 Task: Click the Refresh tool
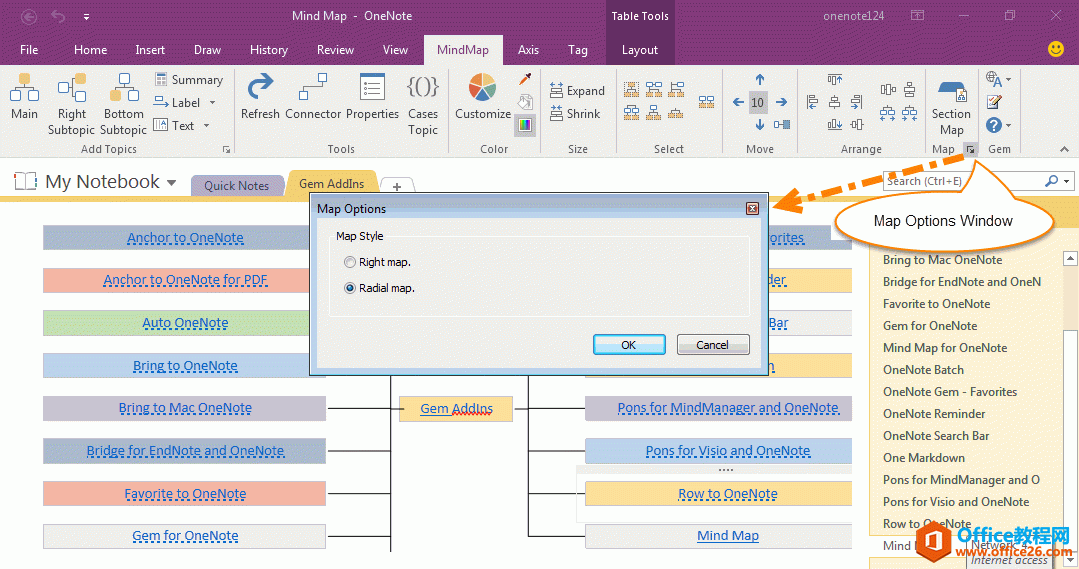260,98
